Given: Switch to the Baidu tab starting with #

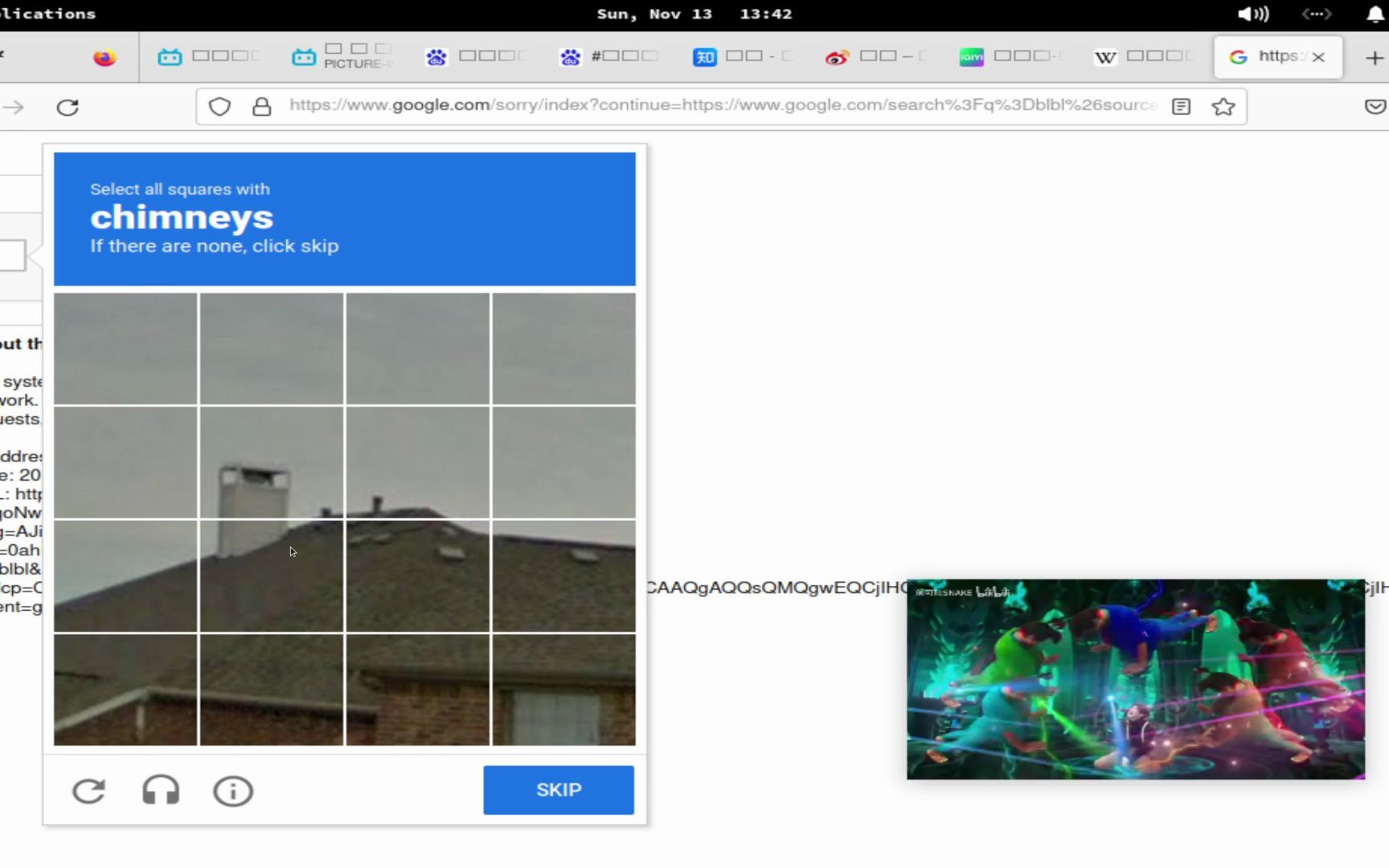Looking at the screenshot, I should [611, 57].
